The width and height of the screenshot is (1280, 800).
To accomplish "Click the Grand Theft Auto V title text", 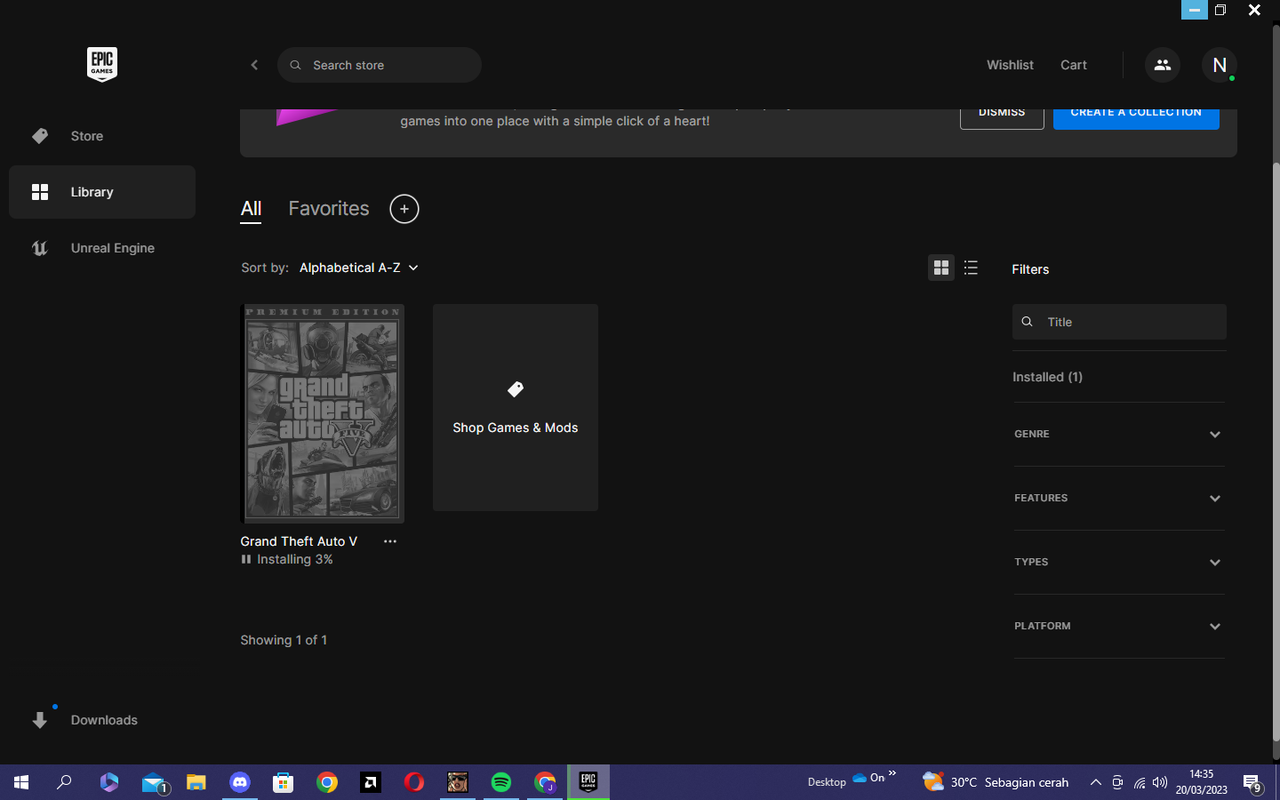I will tap(299, 541).
